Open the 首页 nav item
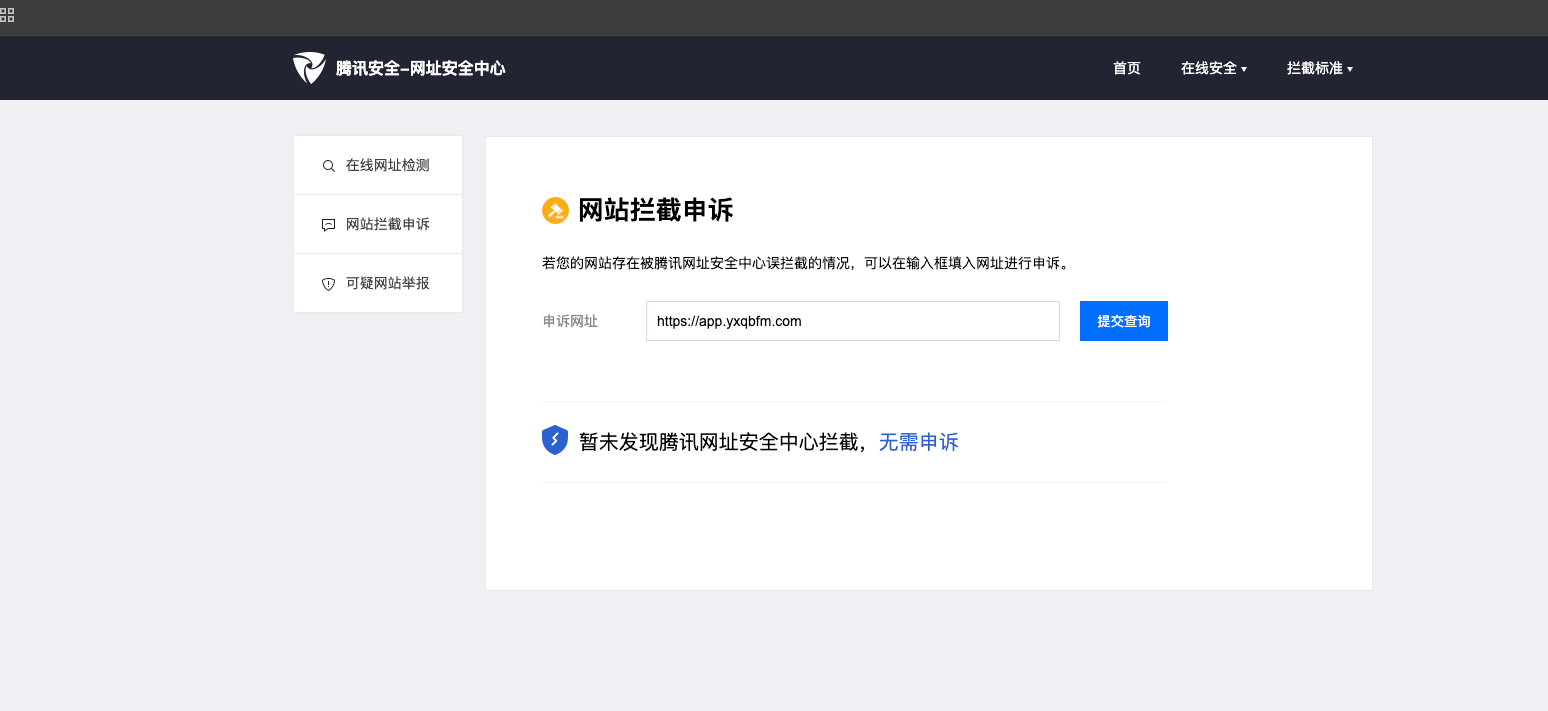This screenshot has width=1548, height=711. pyautogui.click(x=1127, y=68)
